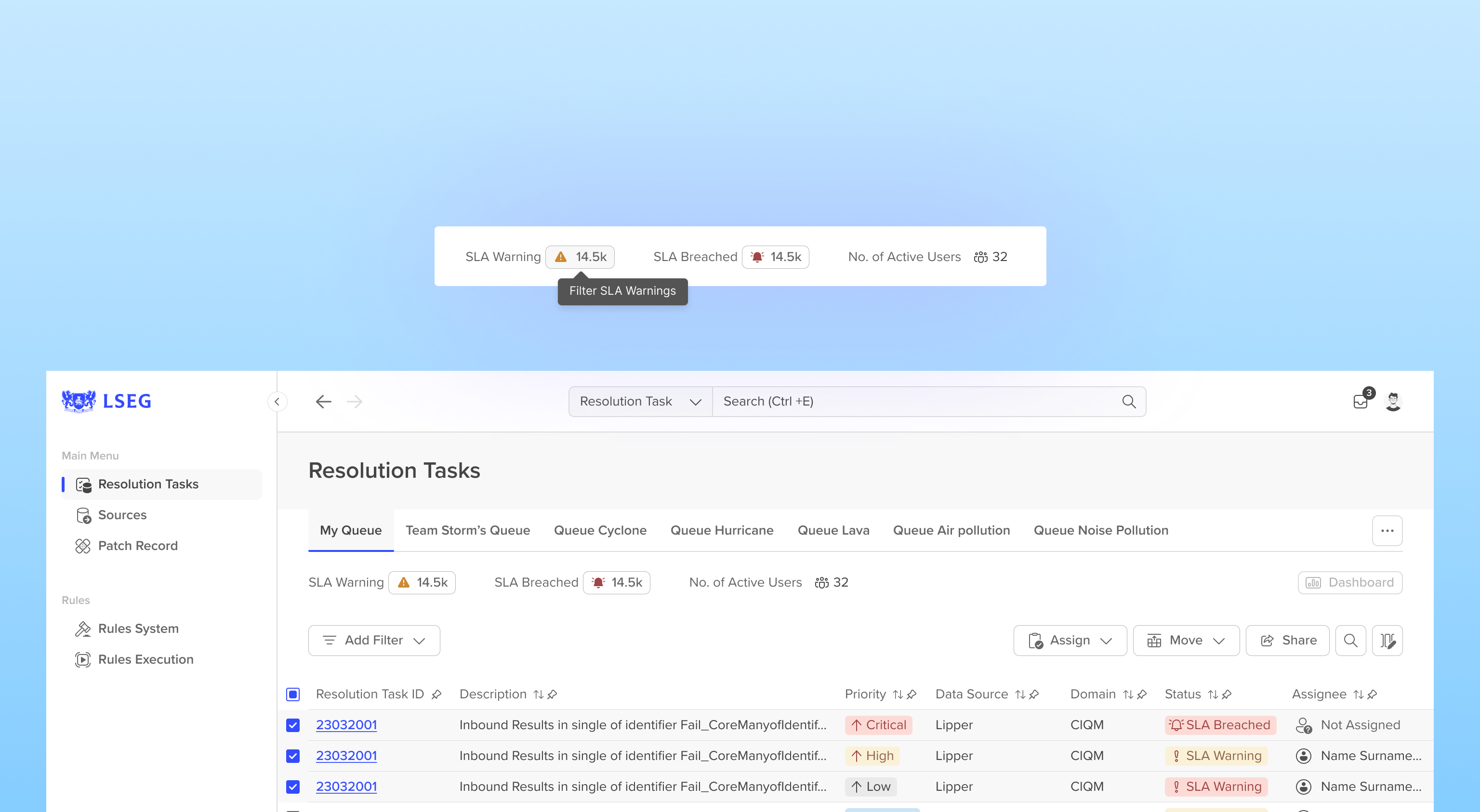Open Patch Record in the sidebar
The image size is (1480, 812).
click(x=138, y=546)
